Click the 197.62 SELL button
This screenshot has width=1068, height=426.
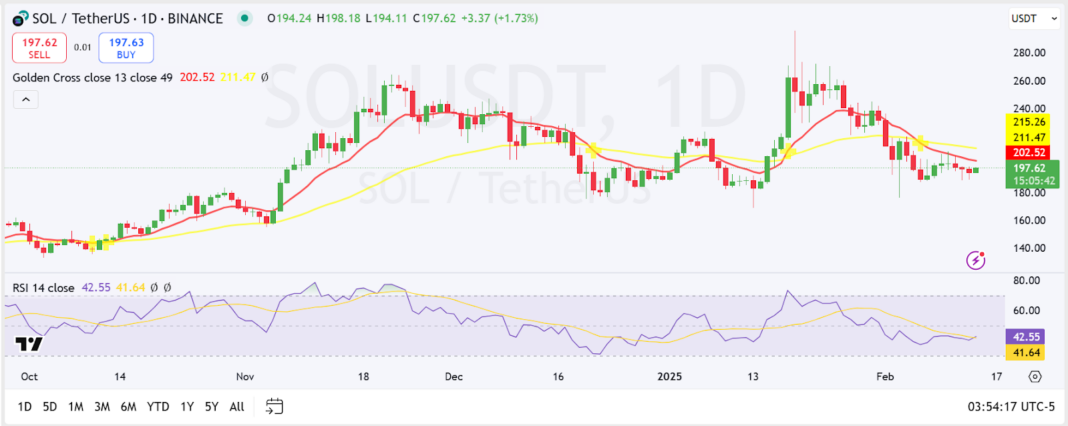[x=40, y=48]
